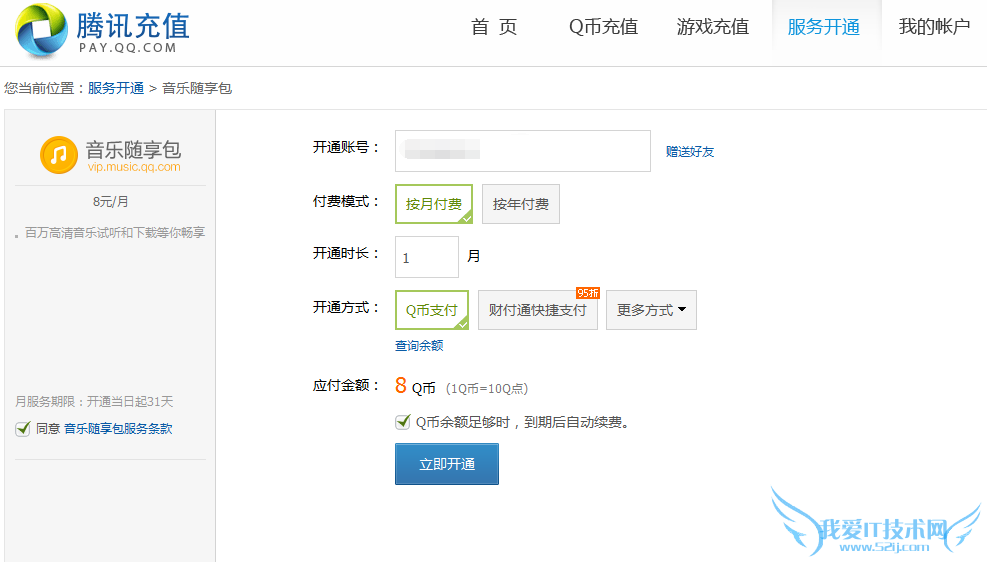The width and height of the screenshot is (987, 562).
Task: Select 按月付费 payment mode
Action: 434,204
